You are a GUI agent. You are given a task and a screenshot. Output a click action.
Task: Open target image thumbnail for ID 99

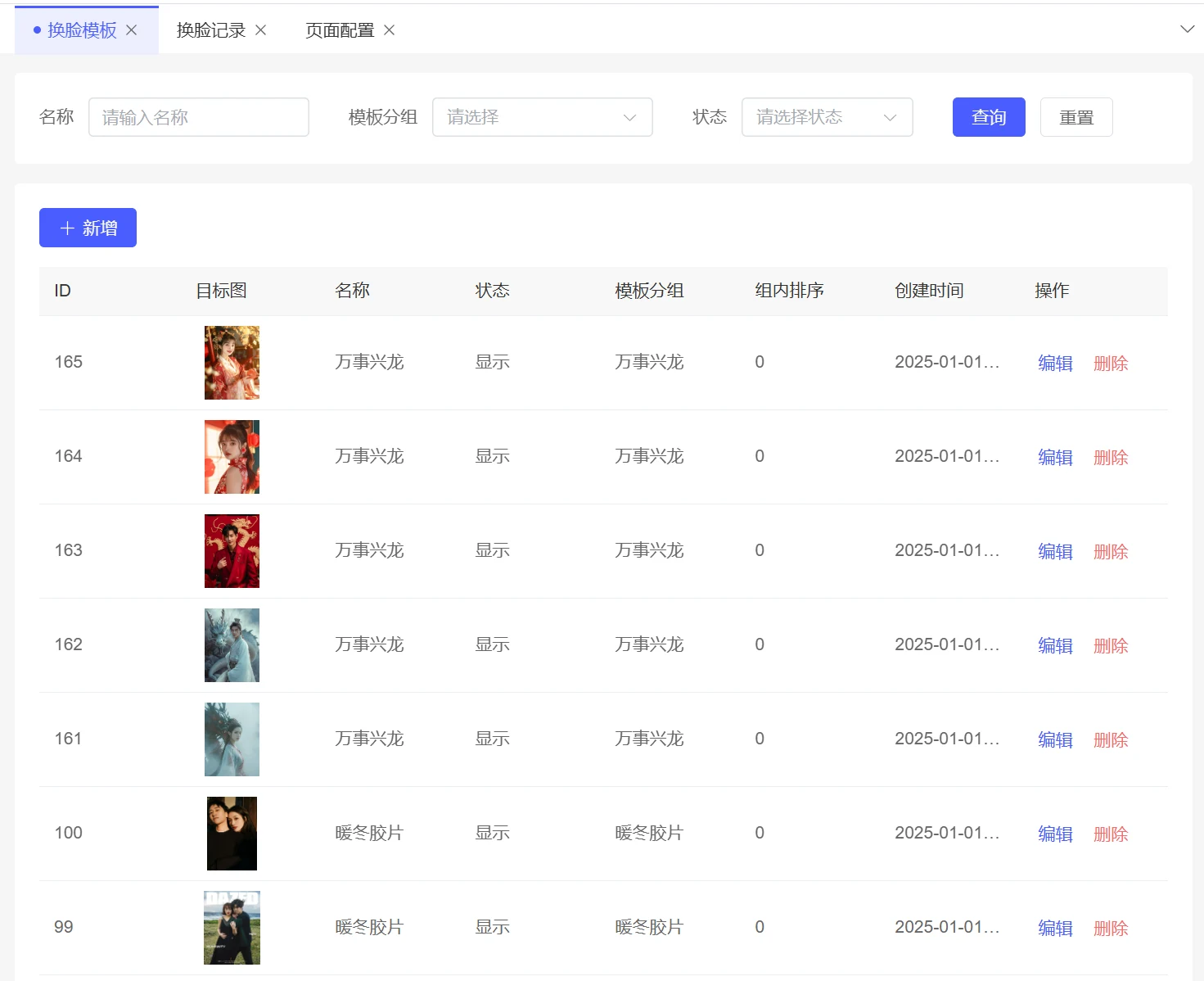(x=232, y=928)
